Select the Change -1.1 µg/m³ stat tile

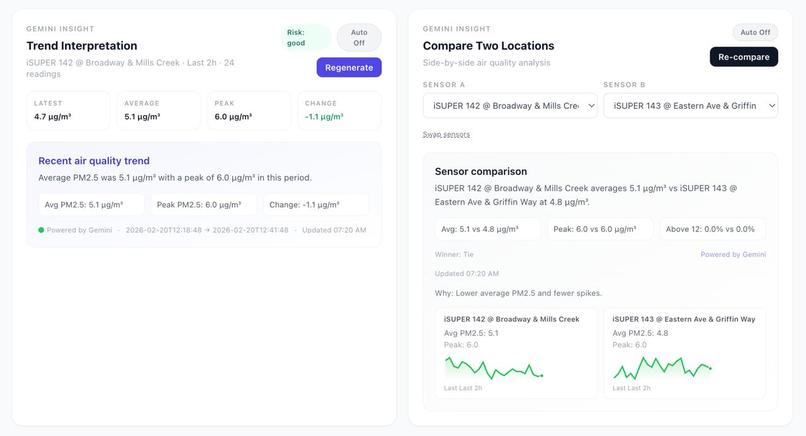pyautogui.click(x=339, y=111)
